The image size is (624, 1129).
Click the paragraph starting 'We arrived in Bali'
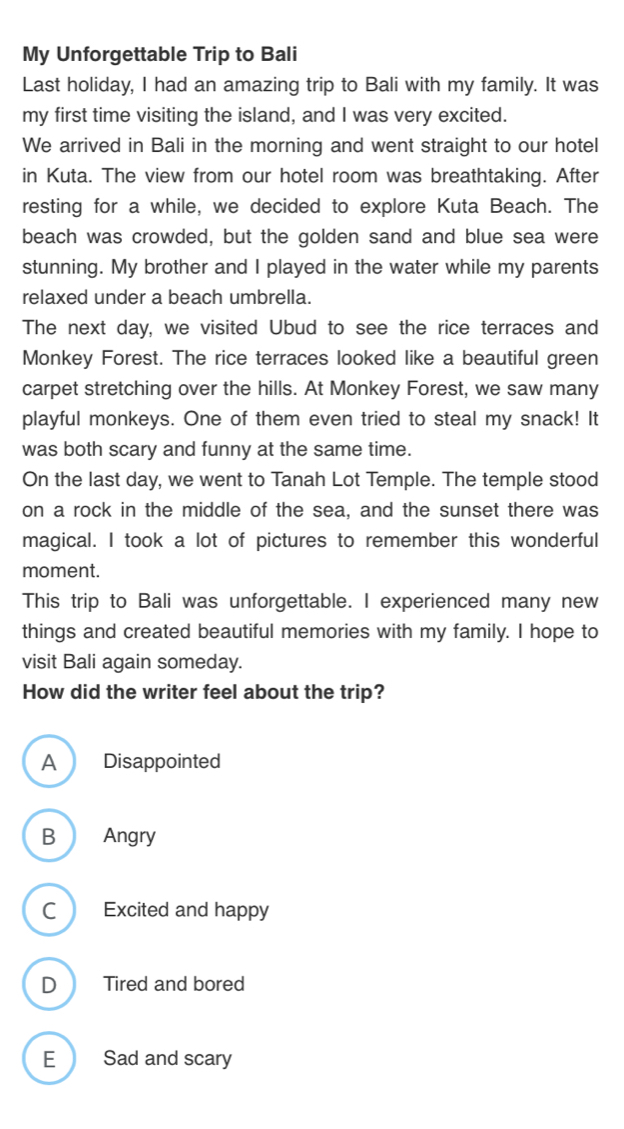click(x=310, y=222)
